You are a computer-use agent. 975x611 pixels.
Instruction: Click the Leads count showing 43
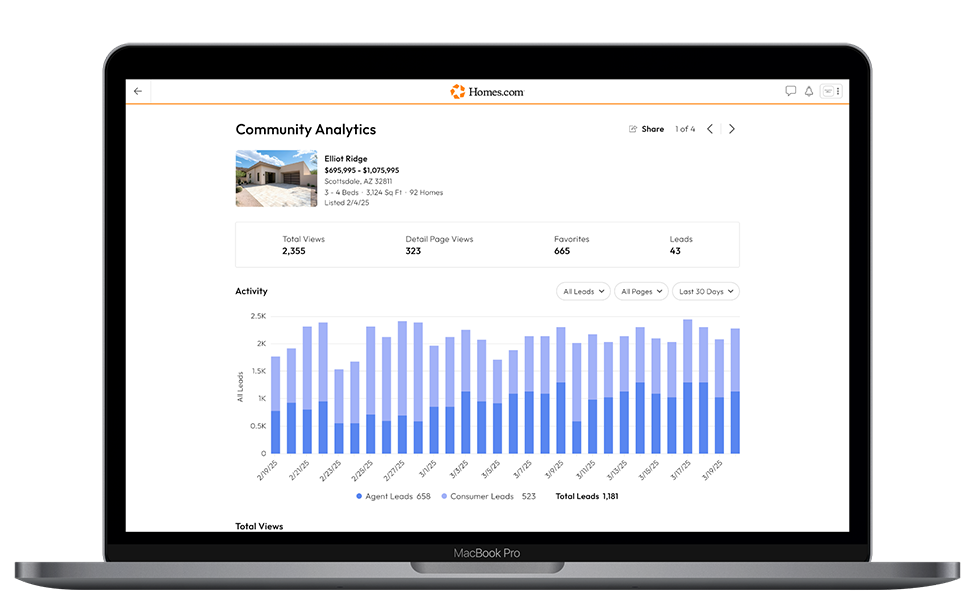[681, 245]
